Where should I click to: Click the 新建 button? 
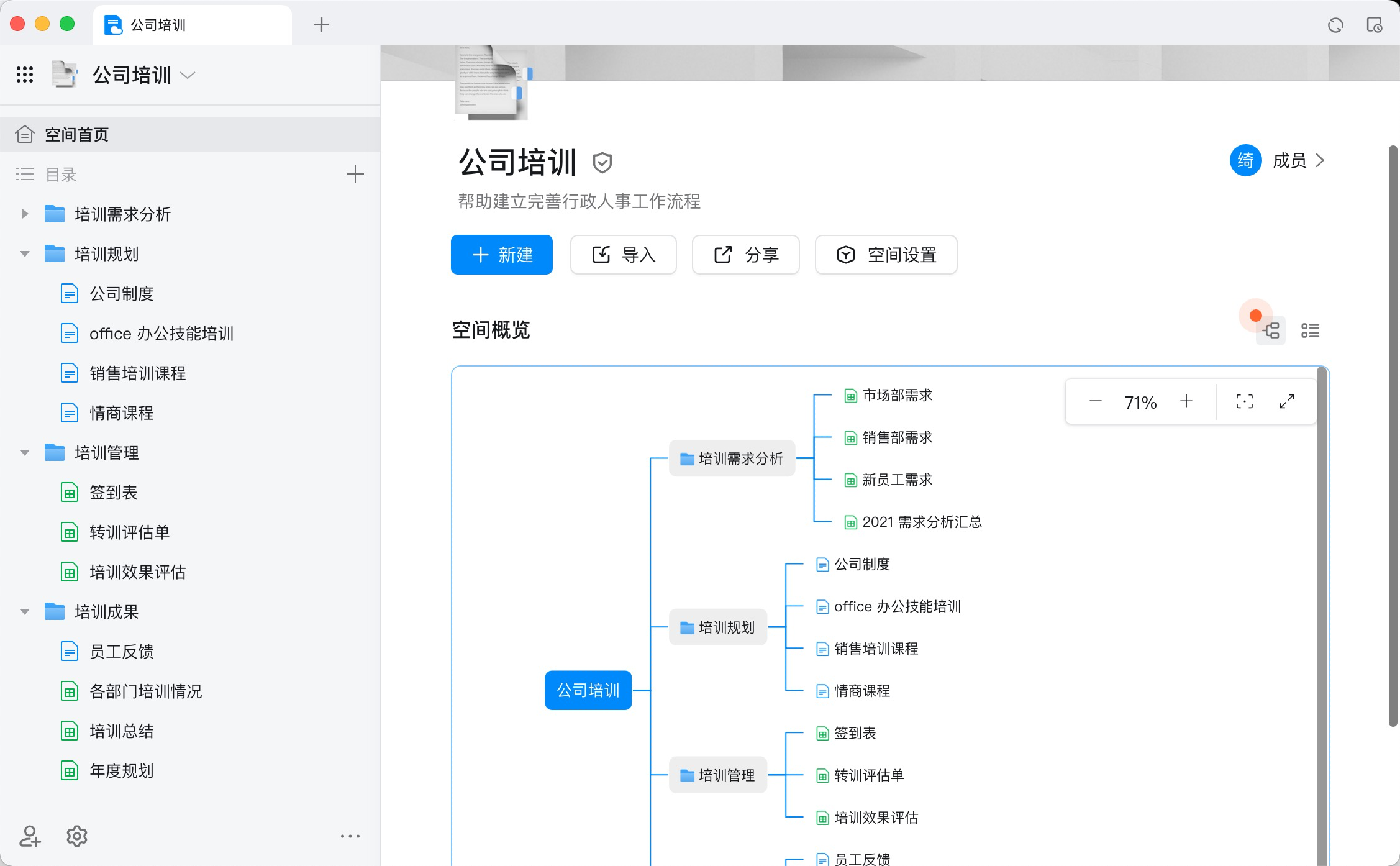501,255
